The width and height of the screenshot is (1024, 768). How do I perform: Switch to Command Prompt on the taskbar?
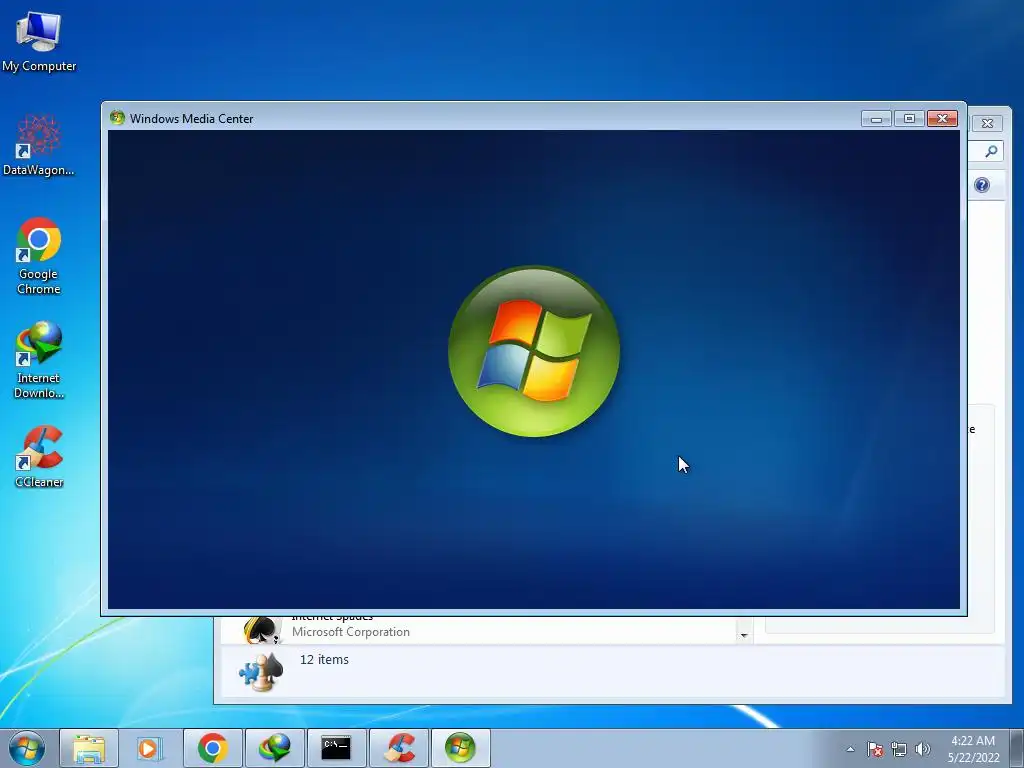pos(336,748)
